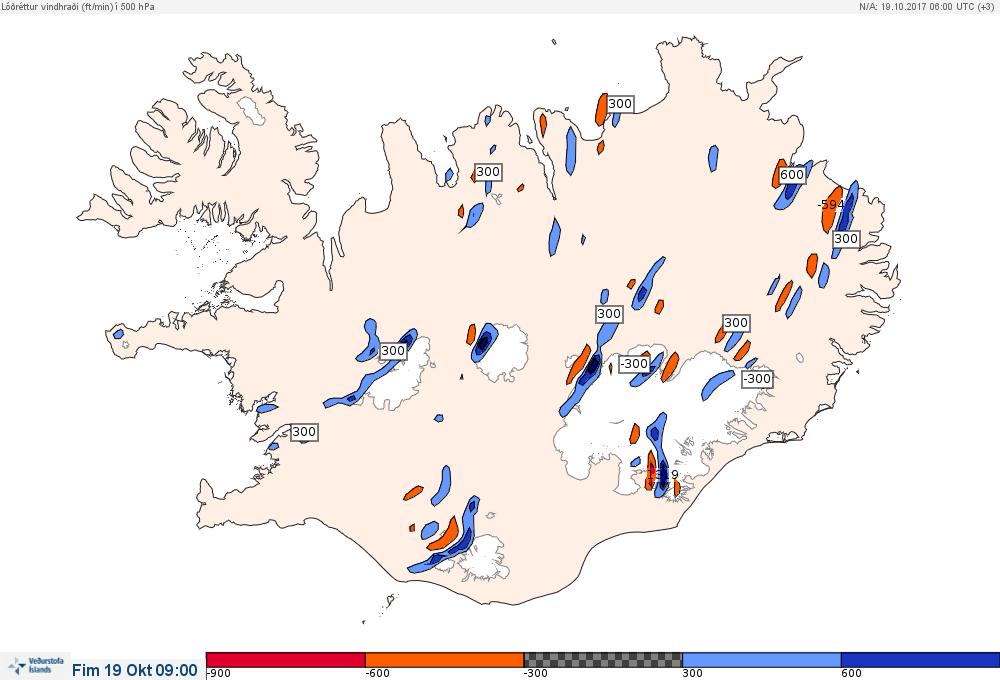The width and height of the screenshot is (1000, 680).
Task: Click the 'Fim 19 Okt 09:00' forecast time
Action: [135, 670]
